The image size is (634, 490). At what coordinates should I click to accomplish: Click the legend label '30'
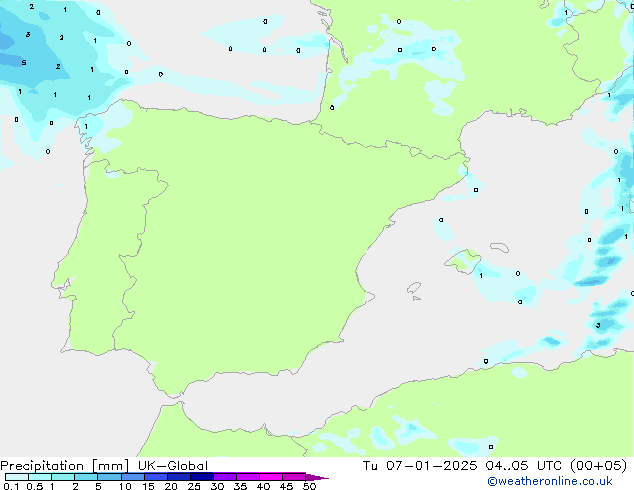[217, 486]
